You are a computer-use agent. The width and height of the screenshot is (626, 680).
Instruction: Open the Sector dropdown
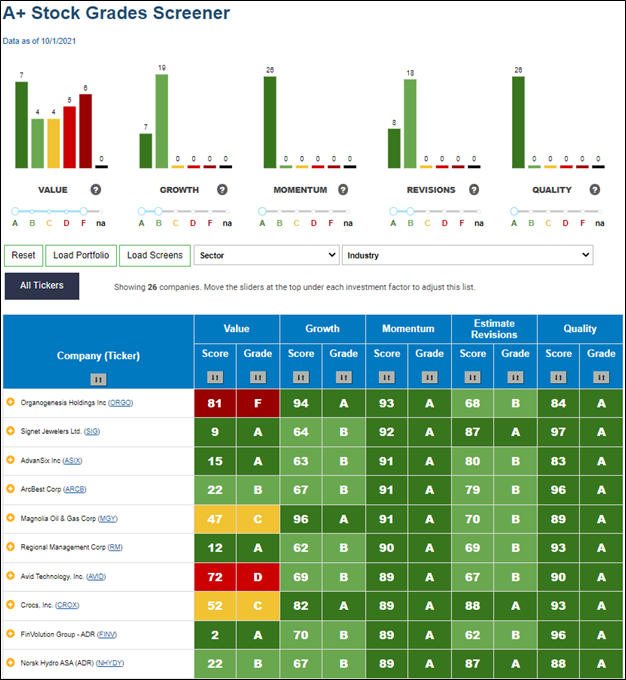click(266, 255)
